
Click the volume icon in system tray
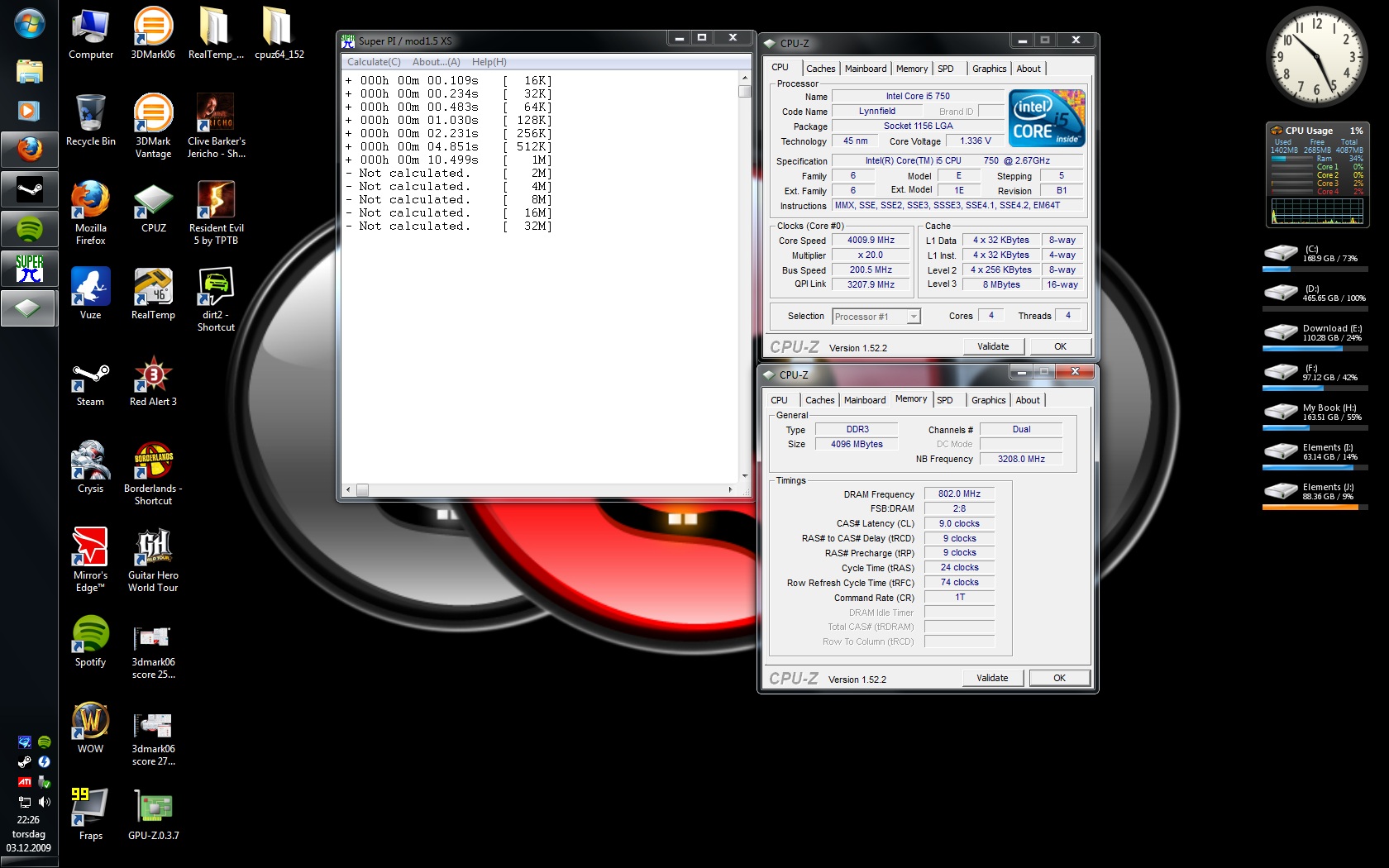click(x=45, y=802)
